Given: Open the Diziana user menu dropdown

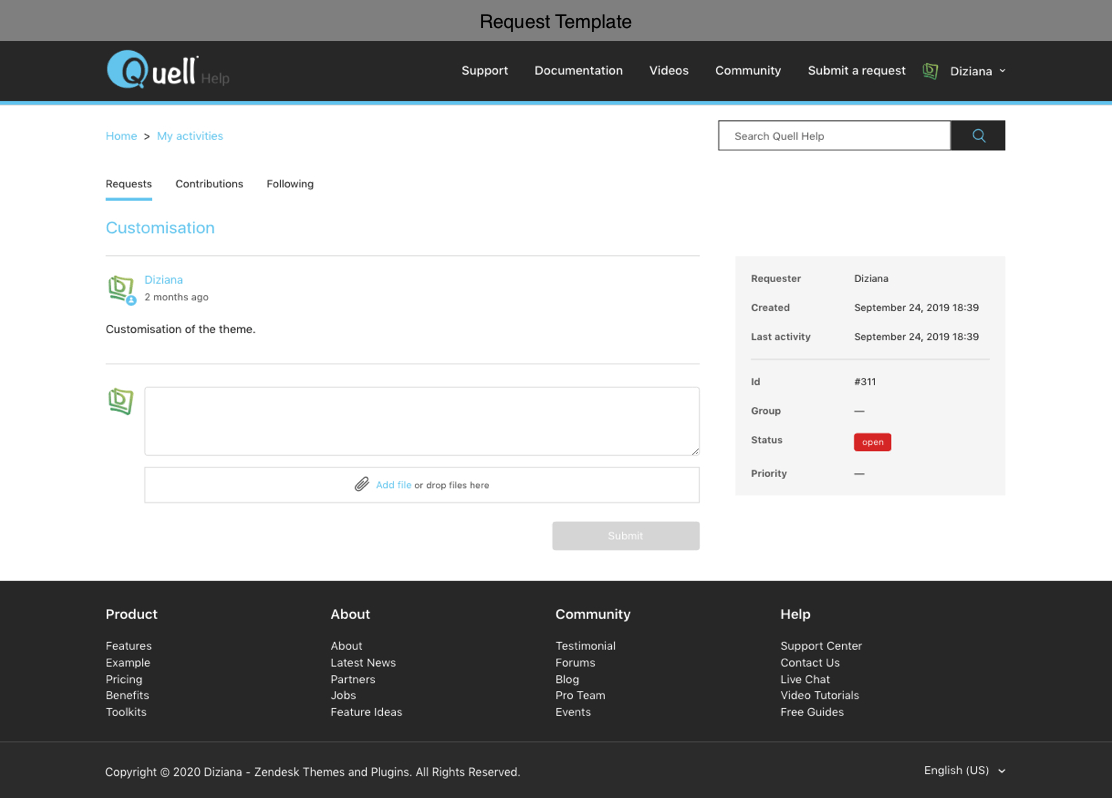Looking at the screenshot, I should point(978,71).
